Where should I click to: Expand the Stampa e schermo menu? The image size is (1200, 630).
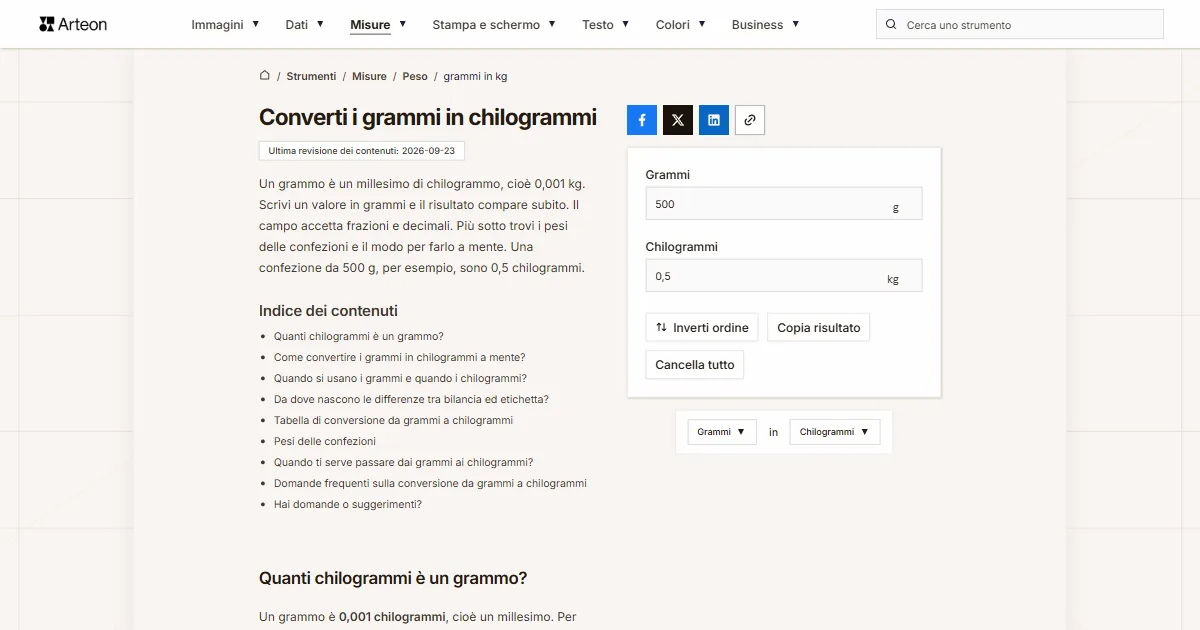pos(494,25)
